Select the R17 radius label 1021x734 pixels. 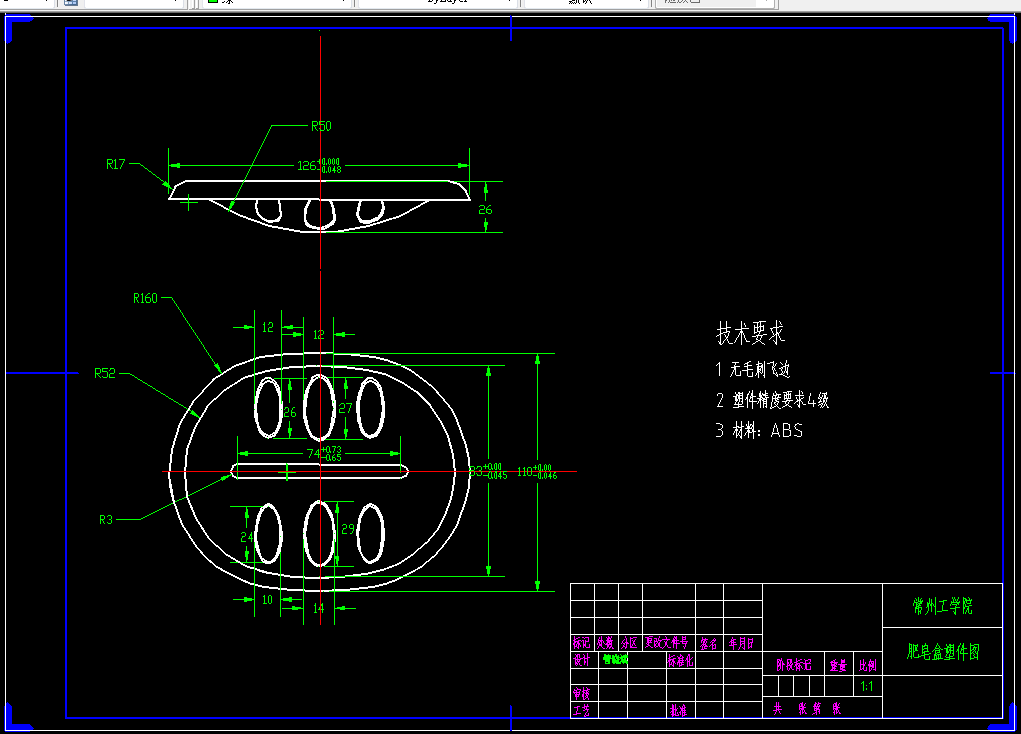point(115,164)
